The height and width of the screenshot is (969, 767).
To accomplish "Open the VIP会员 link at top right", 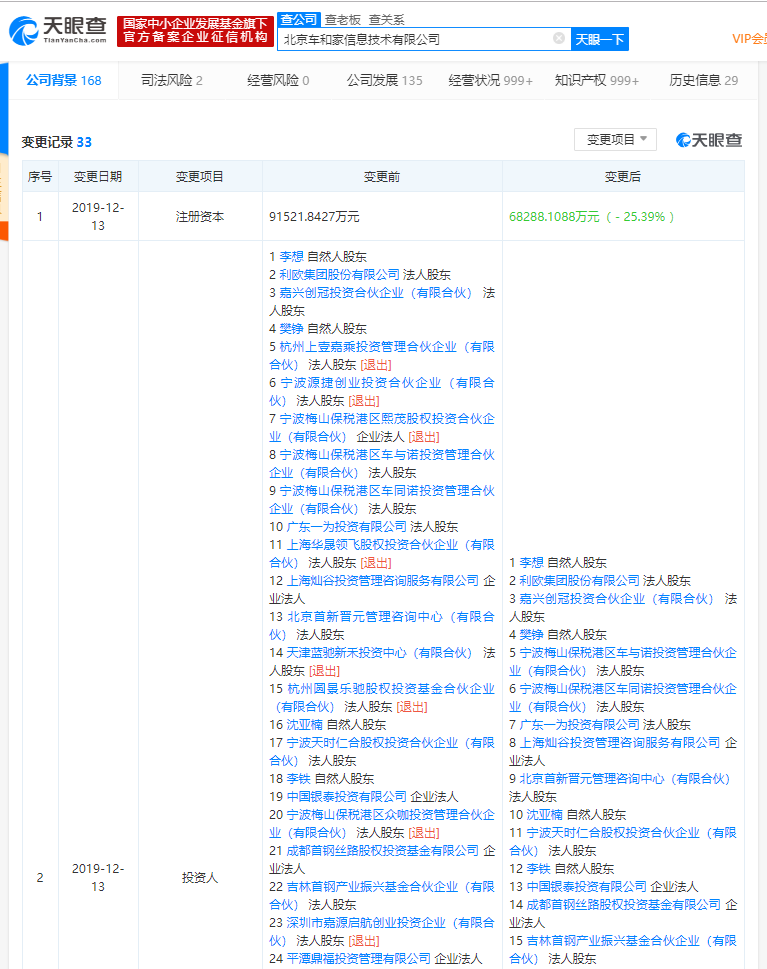I will pos(749,39).
